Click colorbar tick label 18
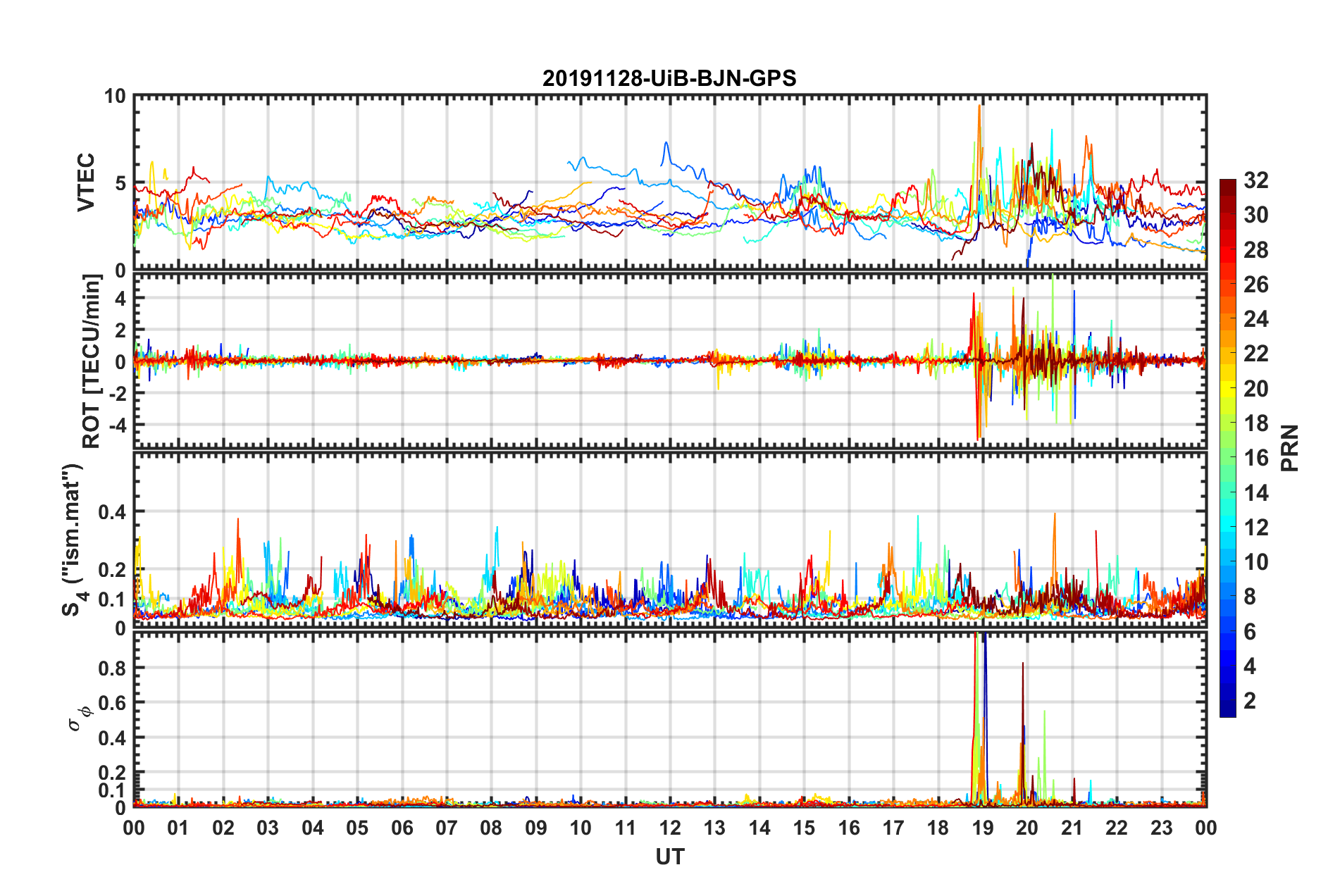 (1255, 423)
